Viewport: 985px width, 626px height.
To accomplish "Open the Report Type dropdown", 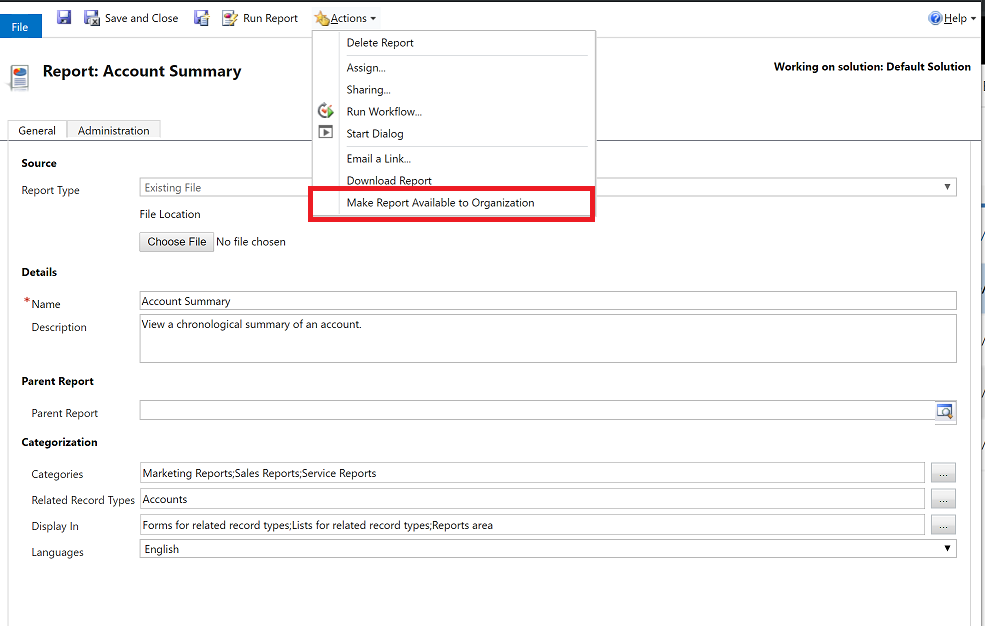I will click(944, 187).
